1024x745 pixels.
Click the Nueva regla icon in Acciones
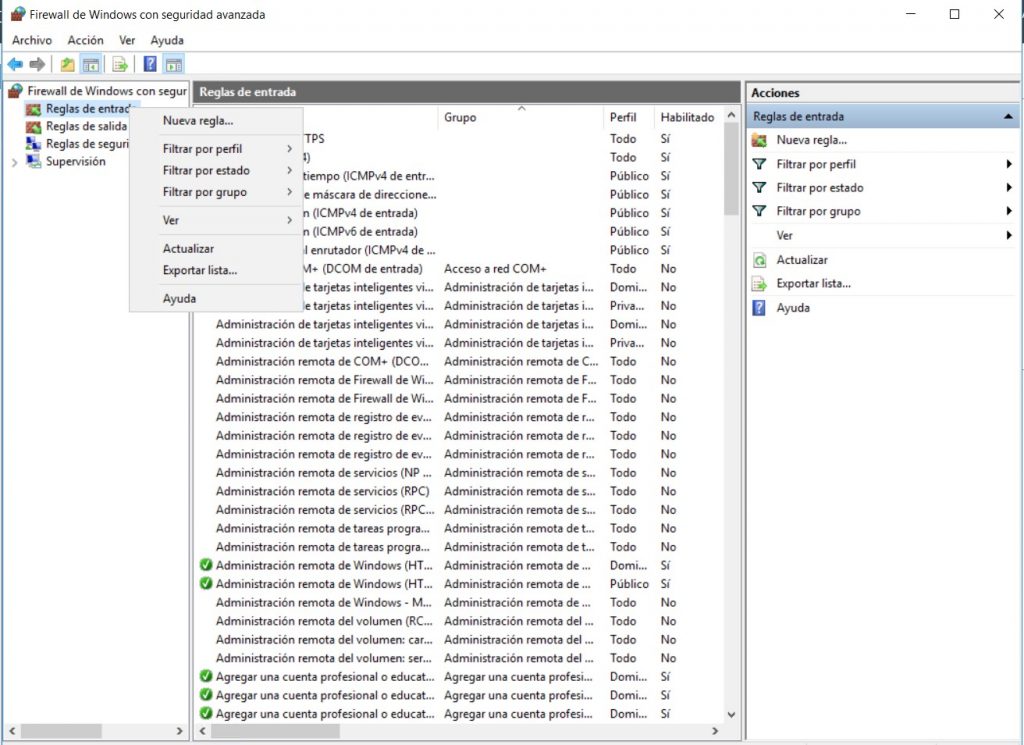(759, 140)
